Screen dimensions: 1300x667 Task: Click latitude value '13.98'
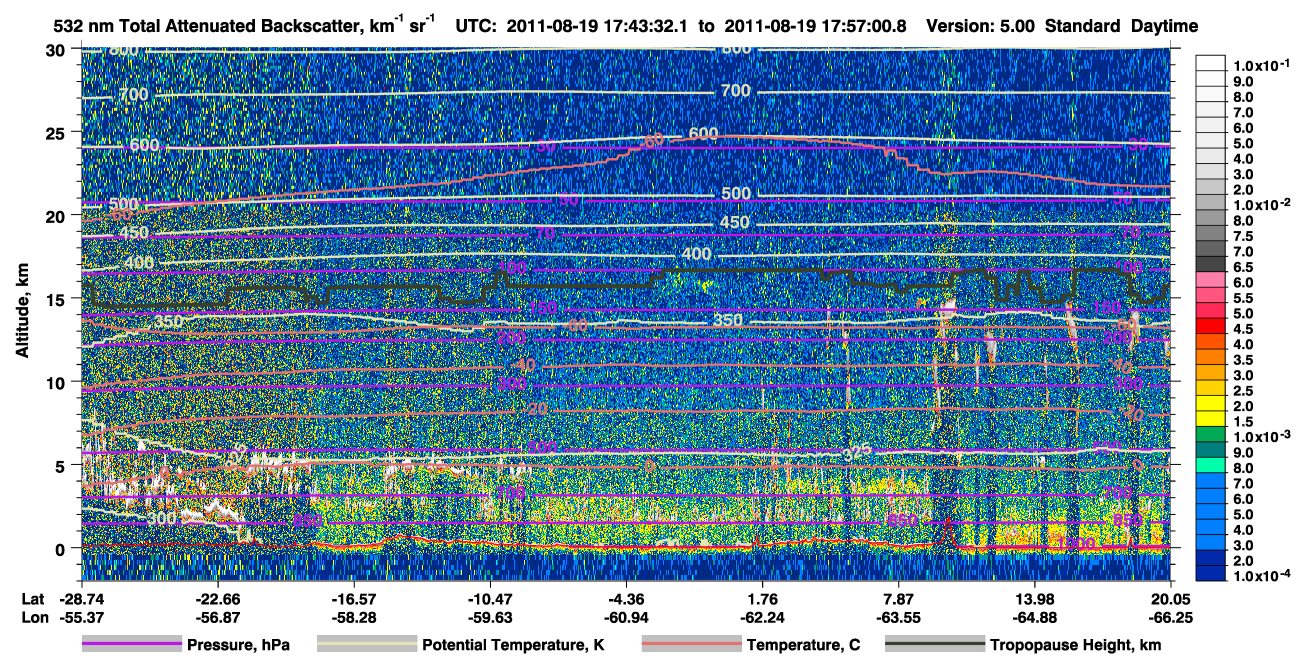click(x=1036, y=599)
